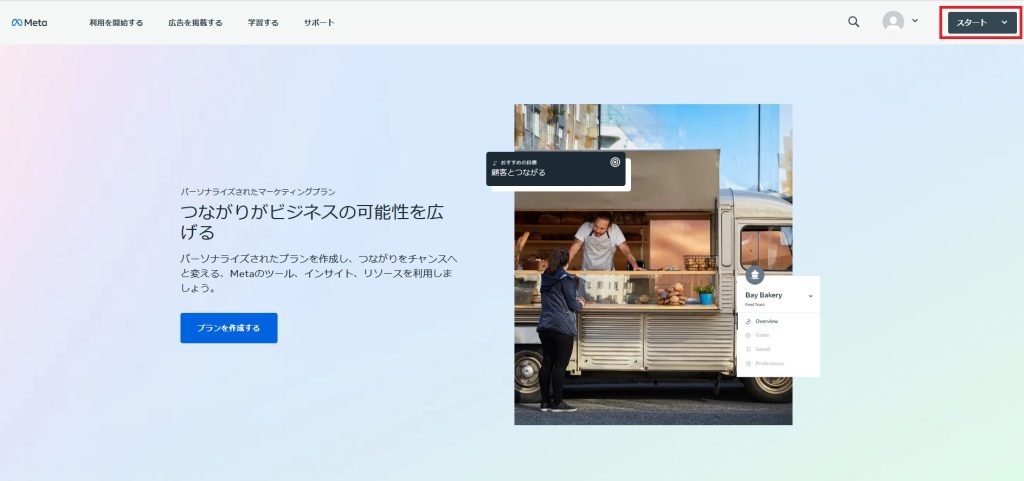1024x481 pixels.
Task: Open the サポート menu
Action: (319, 22)
